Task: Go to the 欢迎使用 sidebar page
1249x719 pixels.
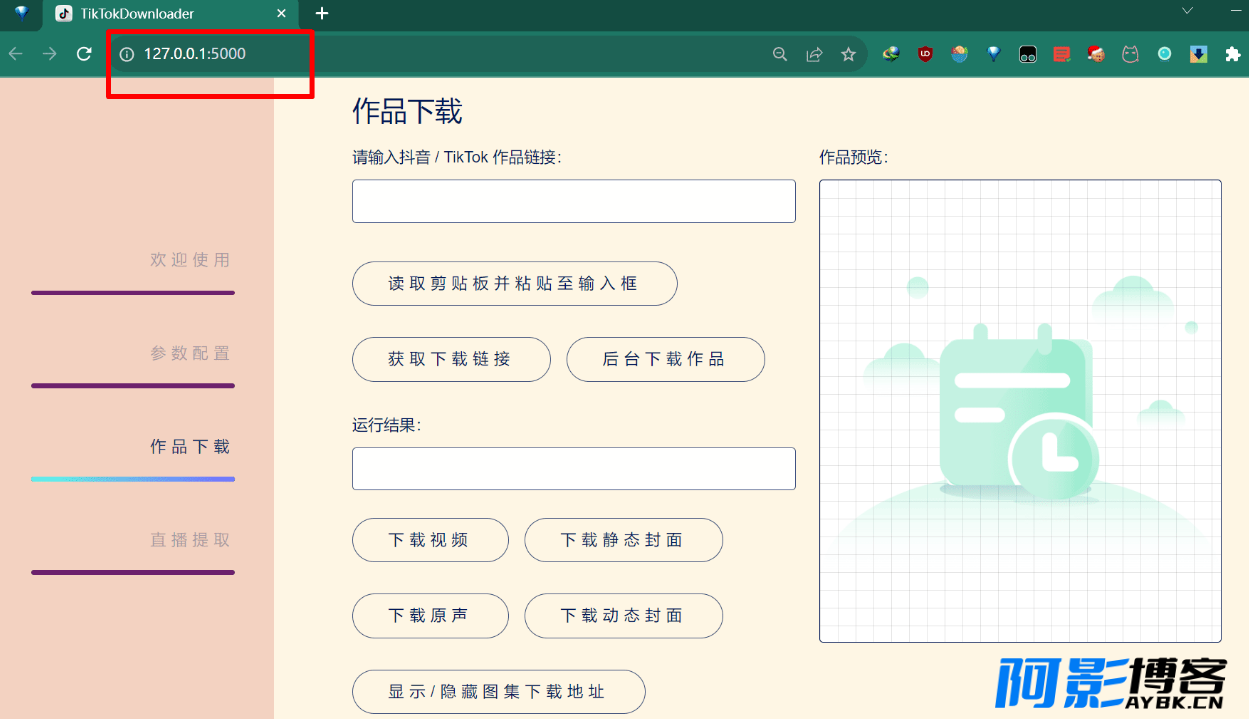Action: coord(190,260)
